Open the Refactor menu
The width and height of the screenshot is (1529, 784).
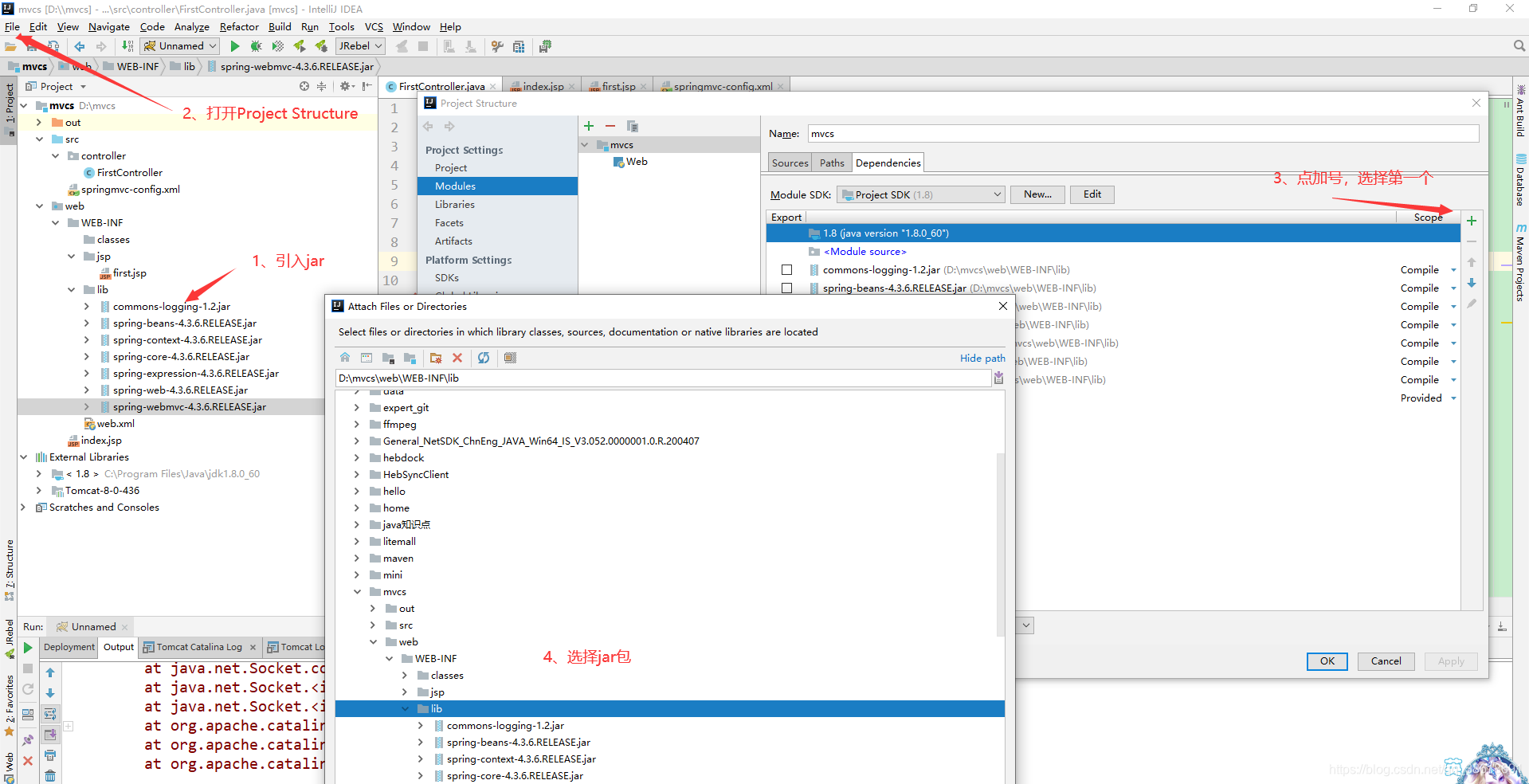[239, 26]
